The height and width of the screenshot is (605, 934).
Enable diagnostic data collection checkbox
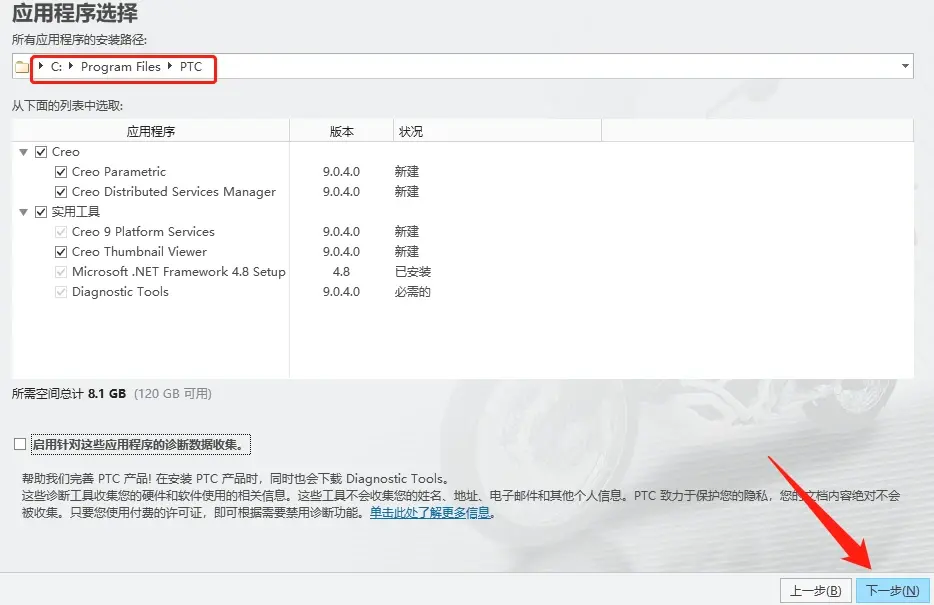[x=20, y=444]
